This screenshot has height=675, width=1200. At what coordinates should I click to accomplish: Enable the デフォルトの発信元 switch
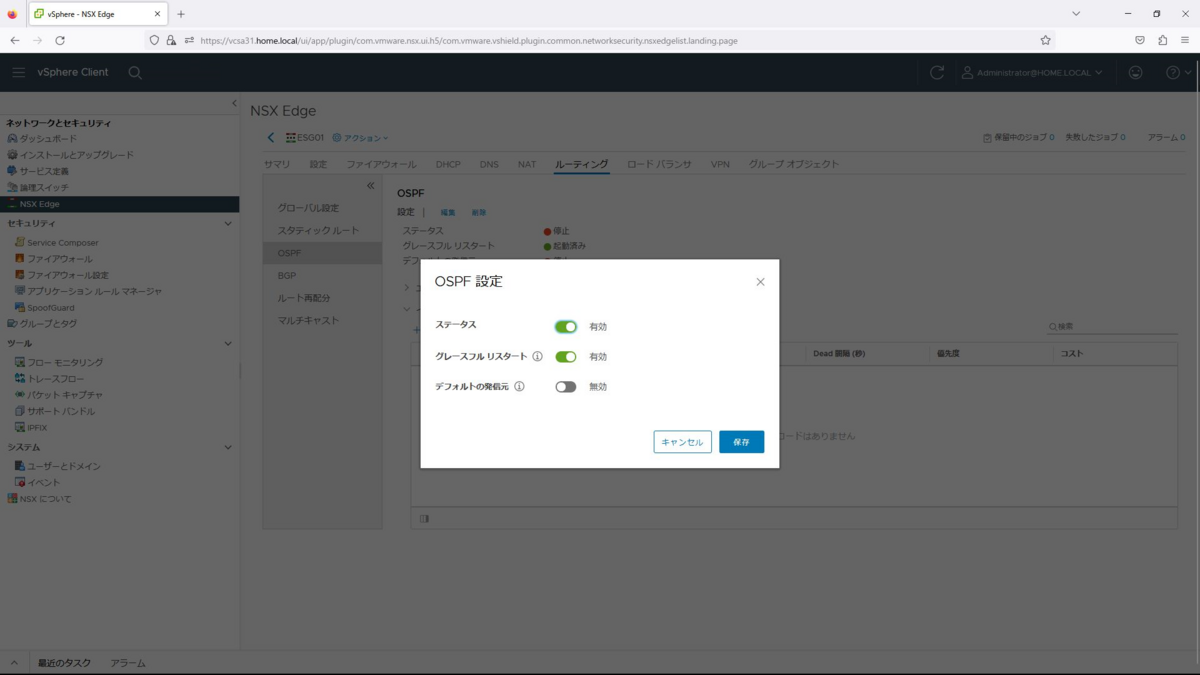[x=566, y=387]
